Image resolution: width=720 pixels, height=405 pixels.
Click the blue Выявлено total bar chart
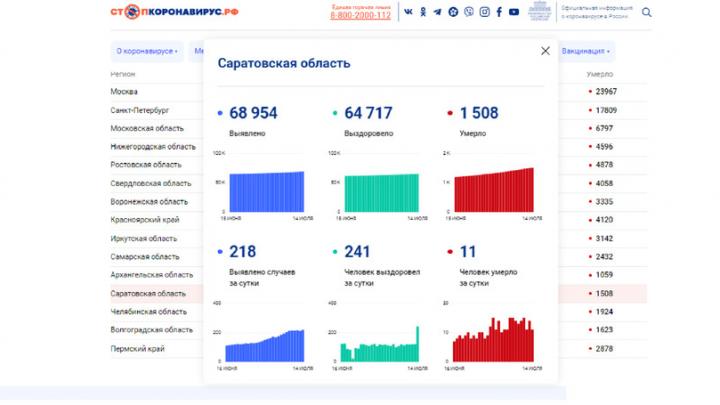tap(267, 191)
